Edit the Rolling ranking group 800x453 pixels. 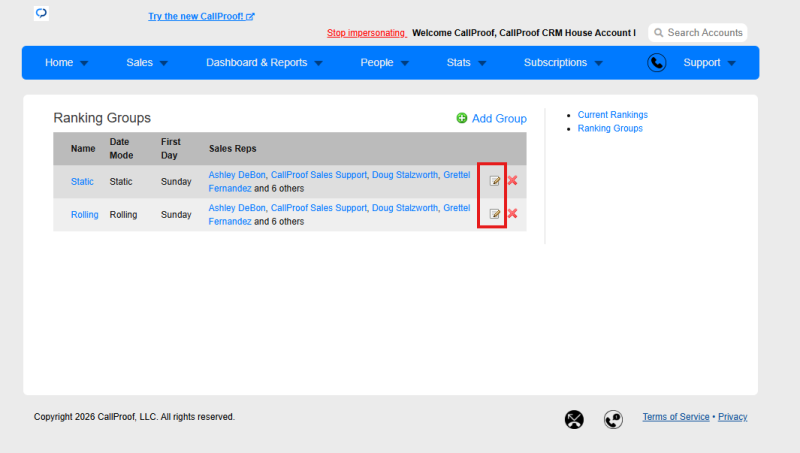pos(494,214)
